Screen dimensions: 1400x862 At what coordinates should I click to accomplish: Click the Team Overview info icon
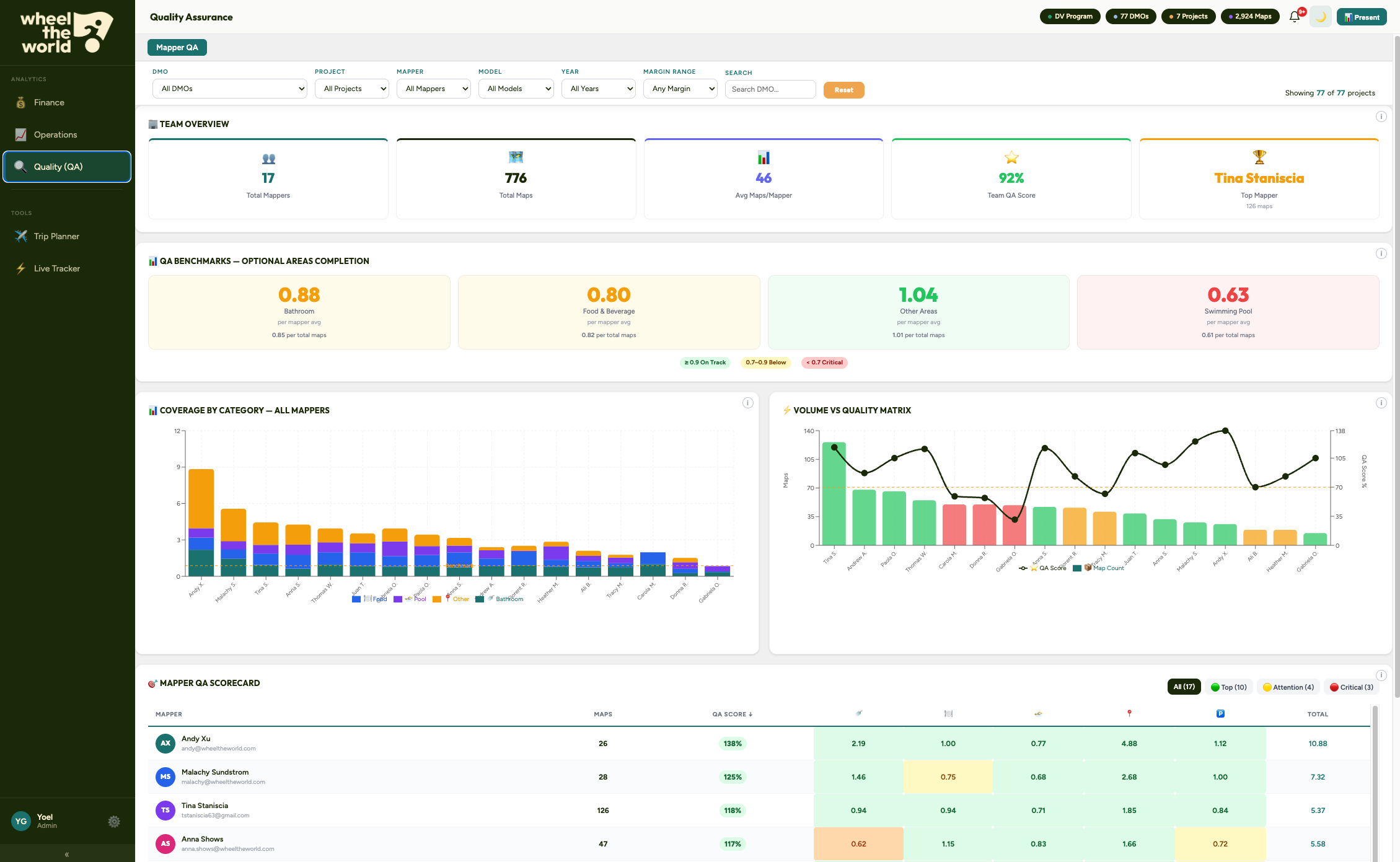(1381, 117)
